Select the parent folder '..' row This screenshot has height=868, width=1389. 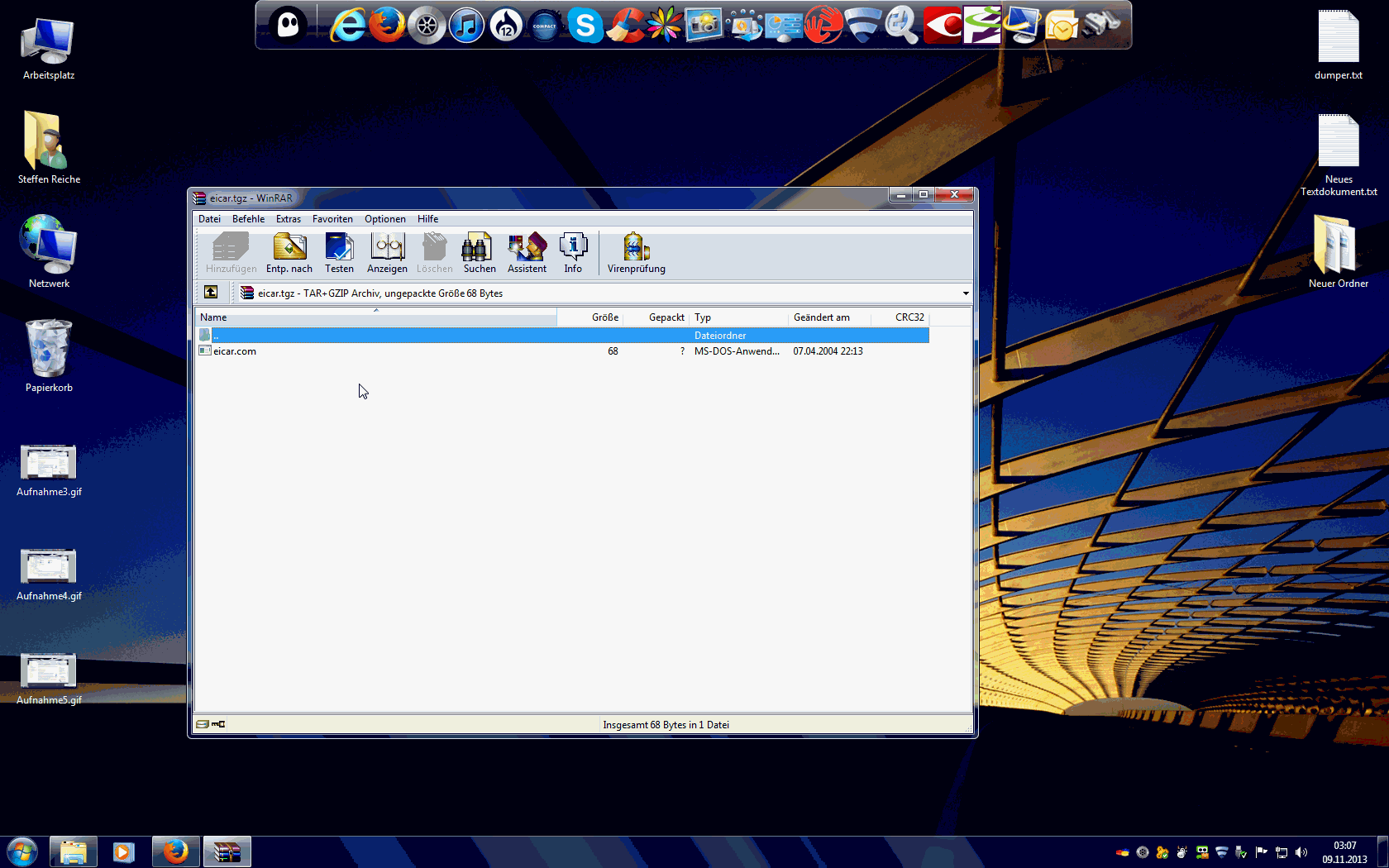(217, 336)
